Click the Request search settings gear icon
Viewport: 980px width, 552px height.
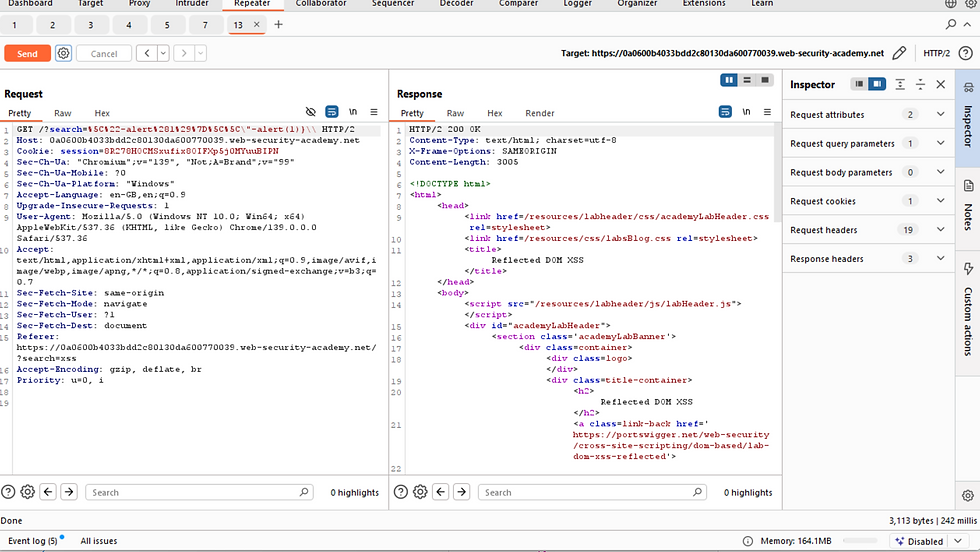(x=27, y=492)
